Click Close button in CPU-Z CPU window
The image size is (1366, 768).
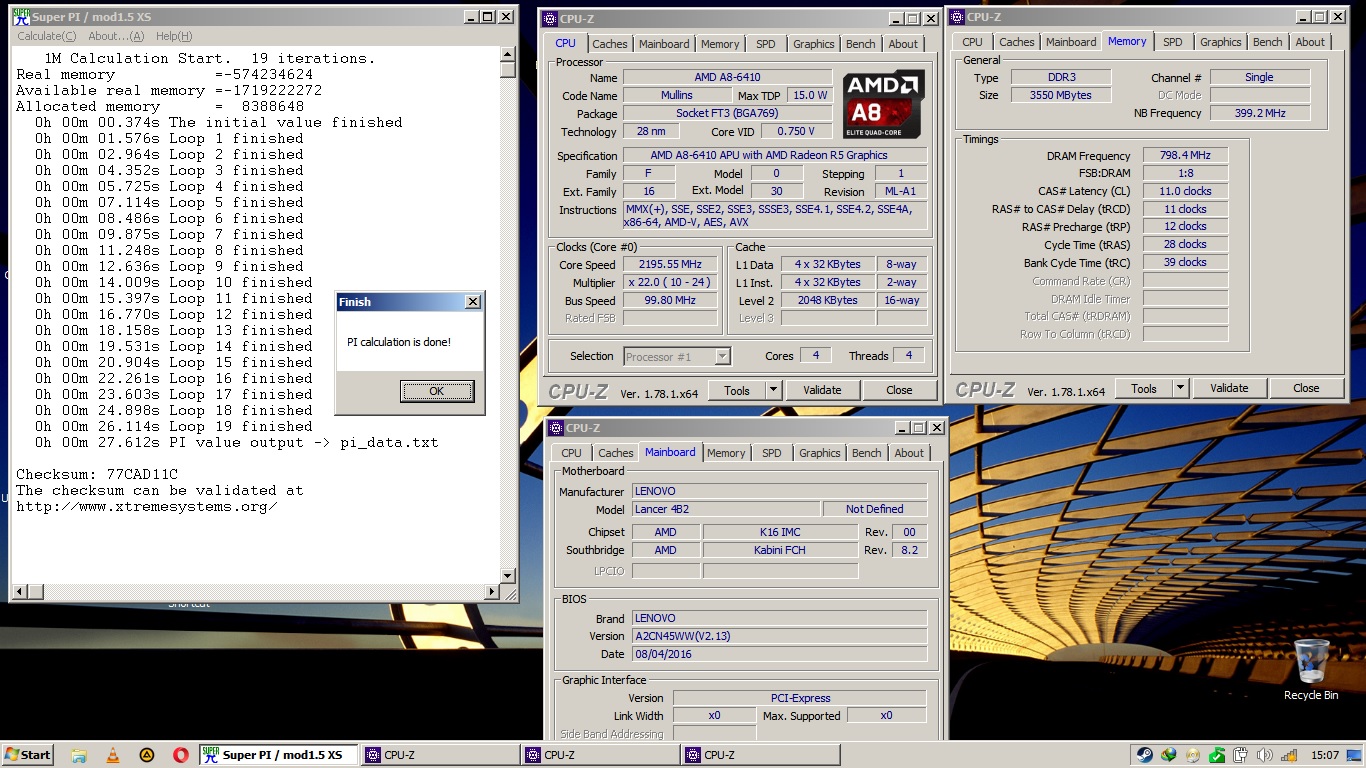point(899,390)
